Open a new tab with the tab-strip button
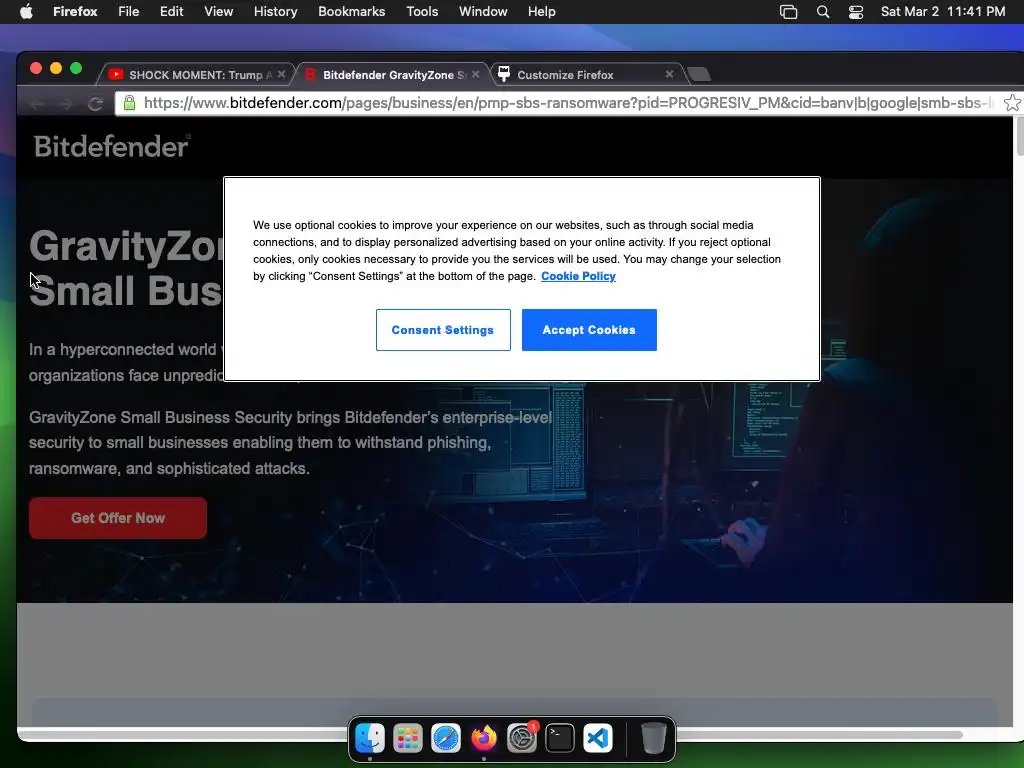This screenshot has height=768, width=1024. coord(699,74)
